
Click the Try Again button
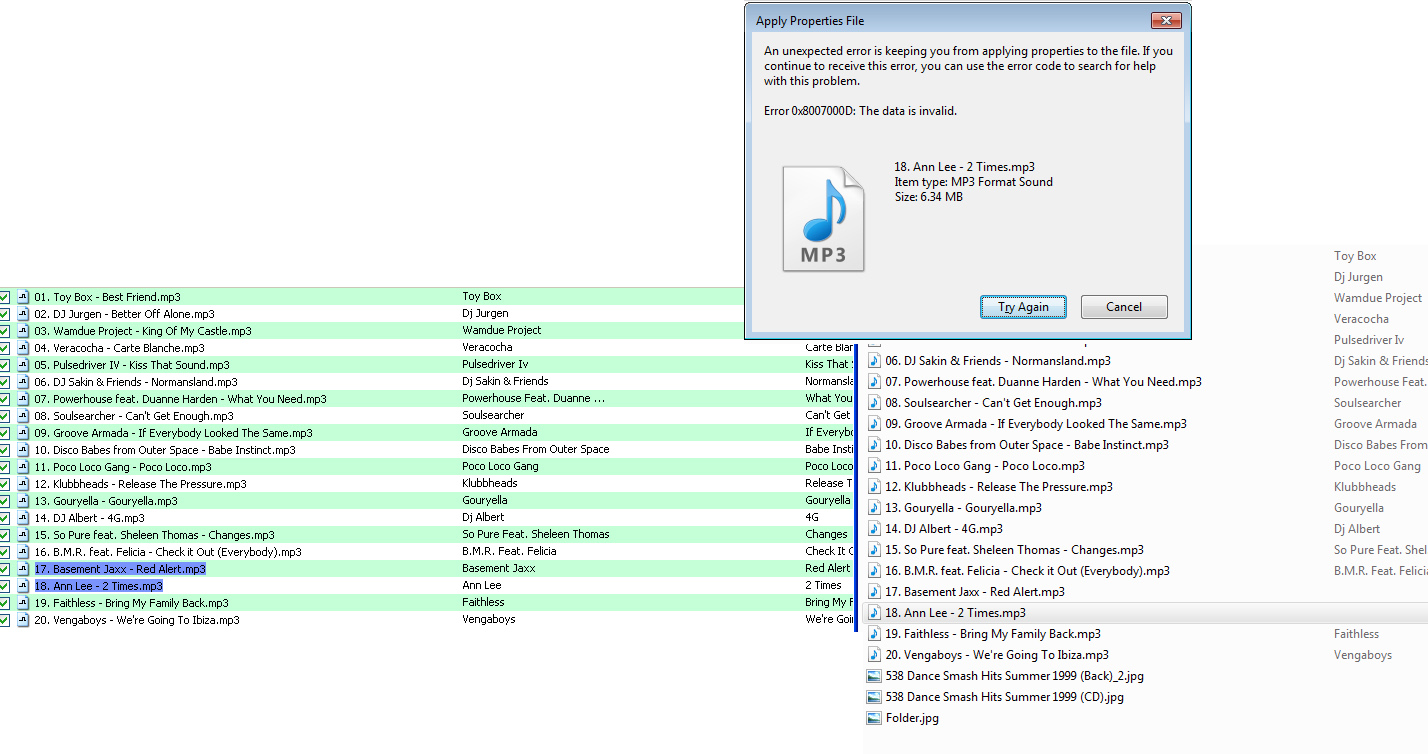(1023, 307)
